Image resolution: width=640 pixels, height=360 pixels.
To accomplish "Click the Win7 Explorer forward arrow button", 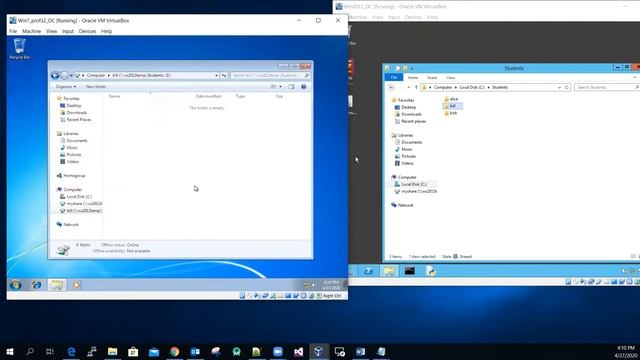I will (x=64, y=76).
